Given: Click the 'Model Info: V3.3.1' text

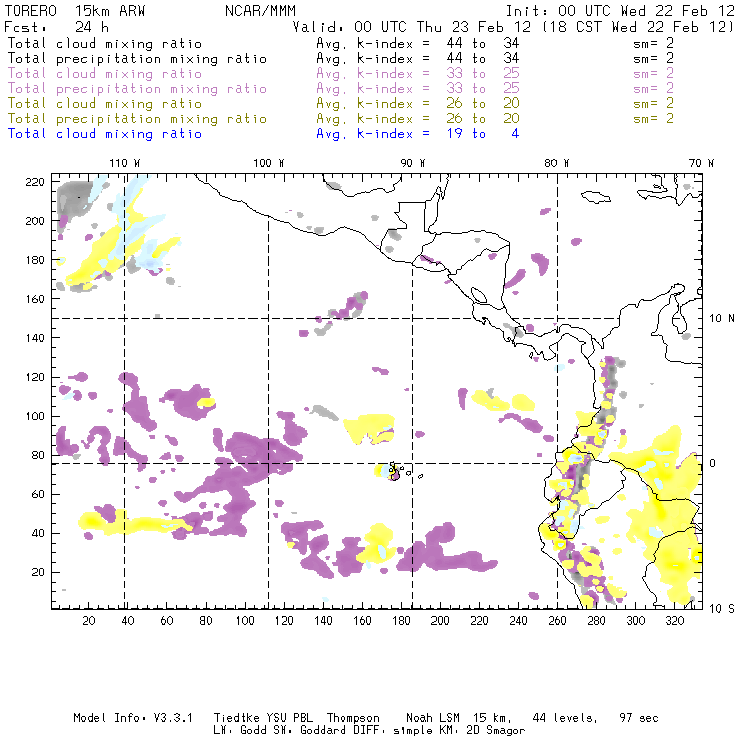Looking at the screenshot, I should tap(133, 718).
